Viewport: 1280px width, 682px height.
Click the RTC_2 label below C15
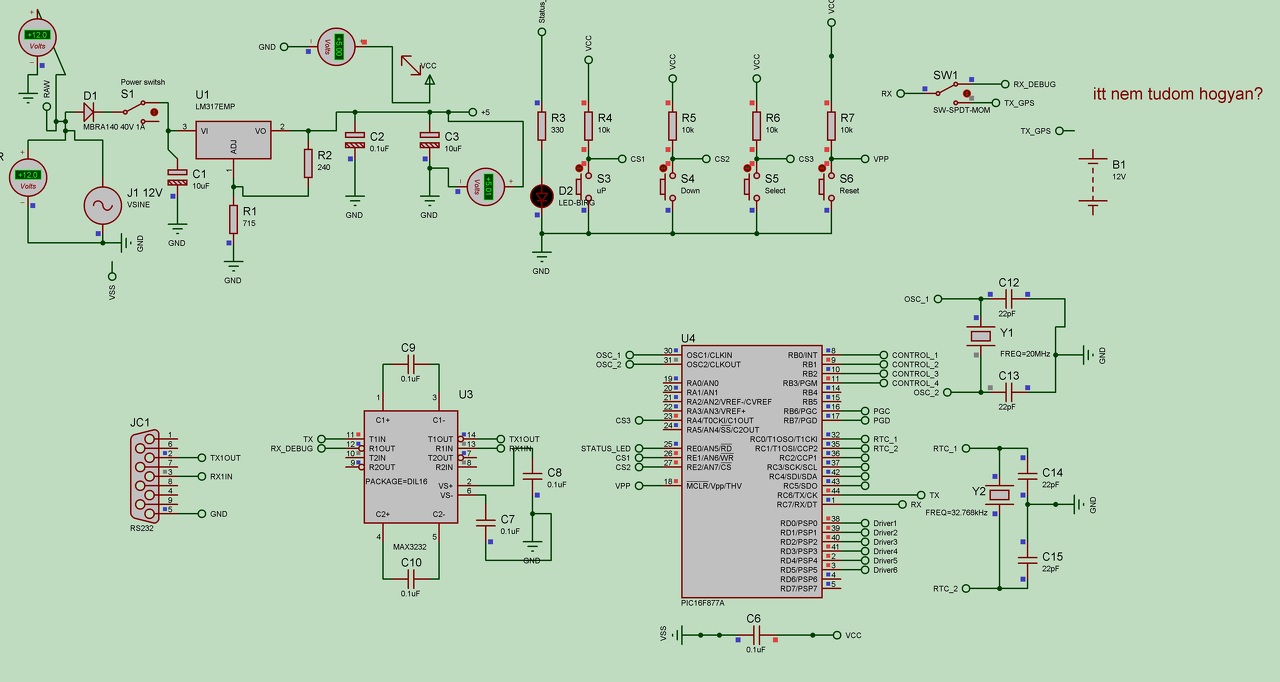(945, 588)
